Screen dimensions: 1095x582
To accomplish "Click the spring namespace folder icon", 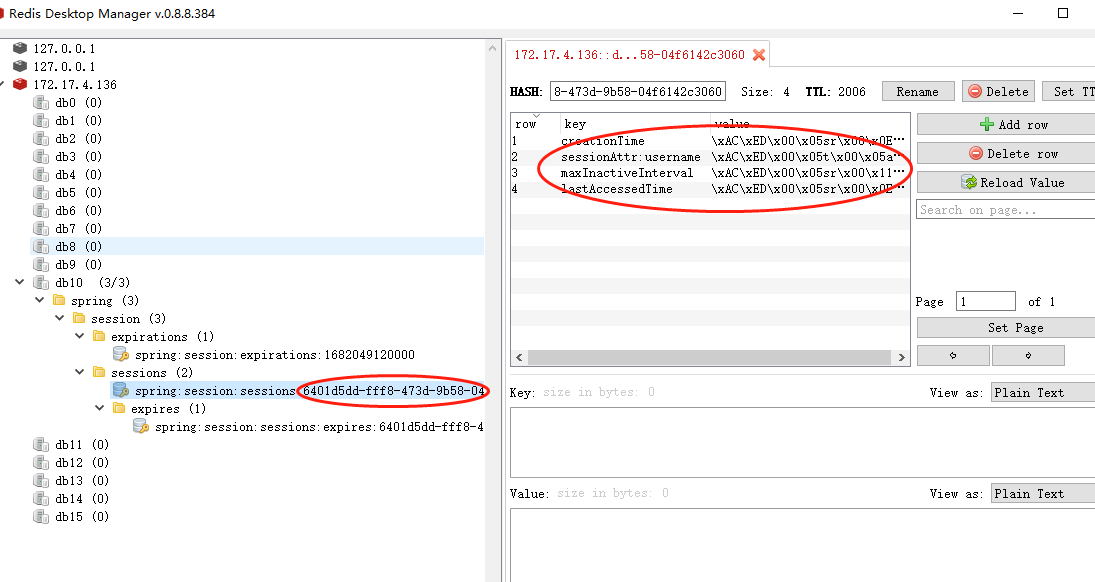I will point(59,301).
